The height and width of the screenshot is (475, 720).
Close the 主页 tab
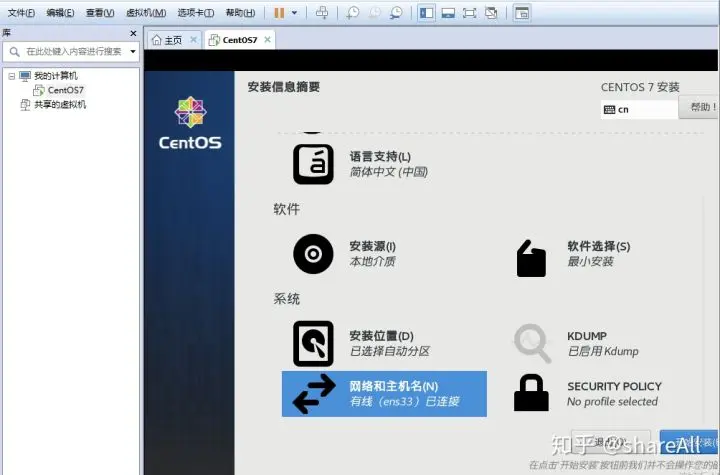[x=193, y=40]
